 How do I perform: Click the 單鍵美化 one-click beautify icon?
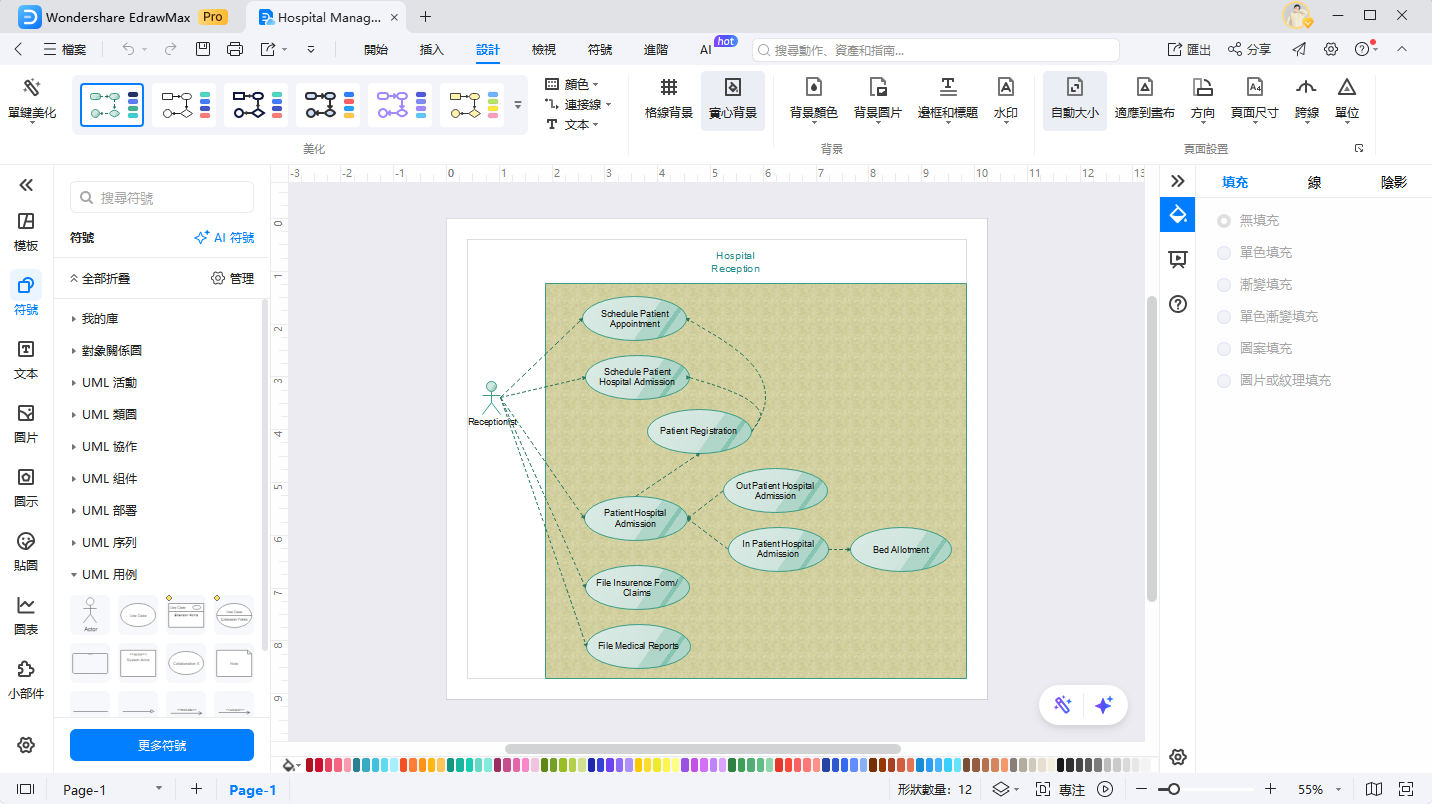point(32,90)
